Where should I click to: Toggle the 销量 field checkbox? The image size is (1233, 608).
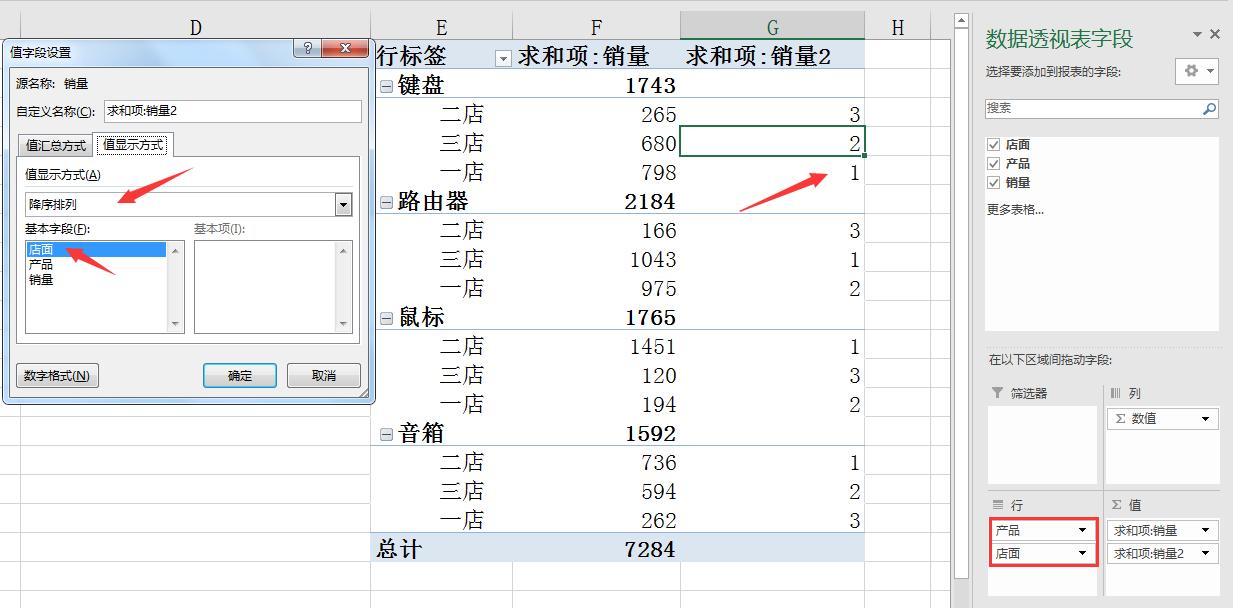pos(993,183)
